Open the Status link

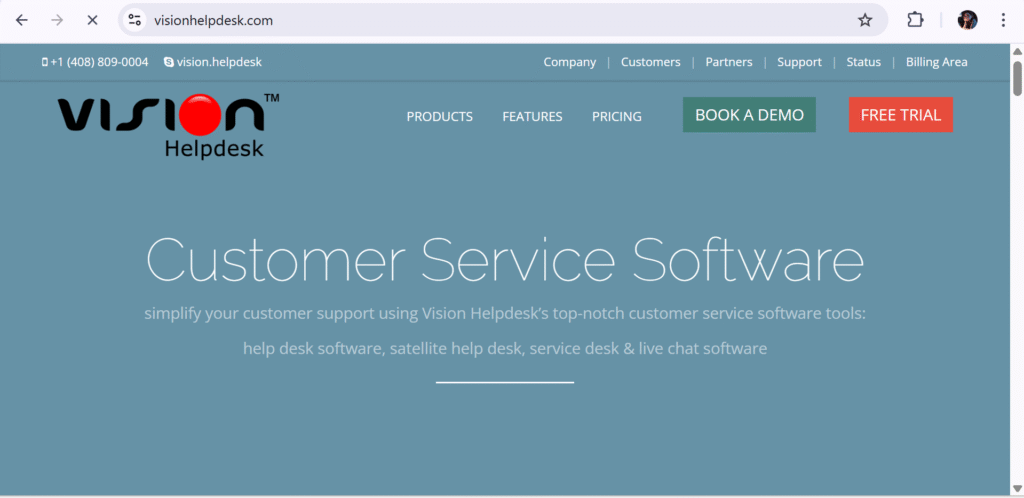pos(863,62)
